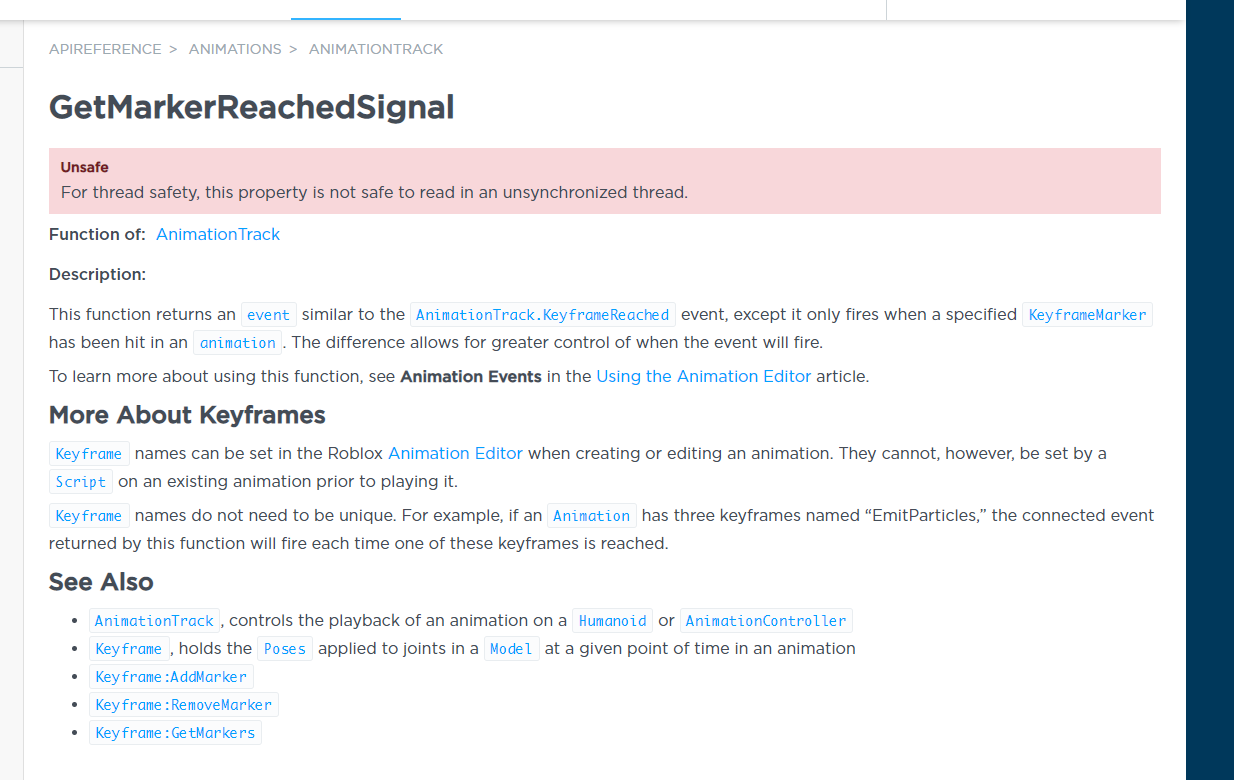1234x780 pixels.
Task: Open the Keyframe reference under More About Keyframes
Action: coord(89,453)
